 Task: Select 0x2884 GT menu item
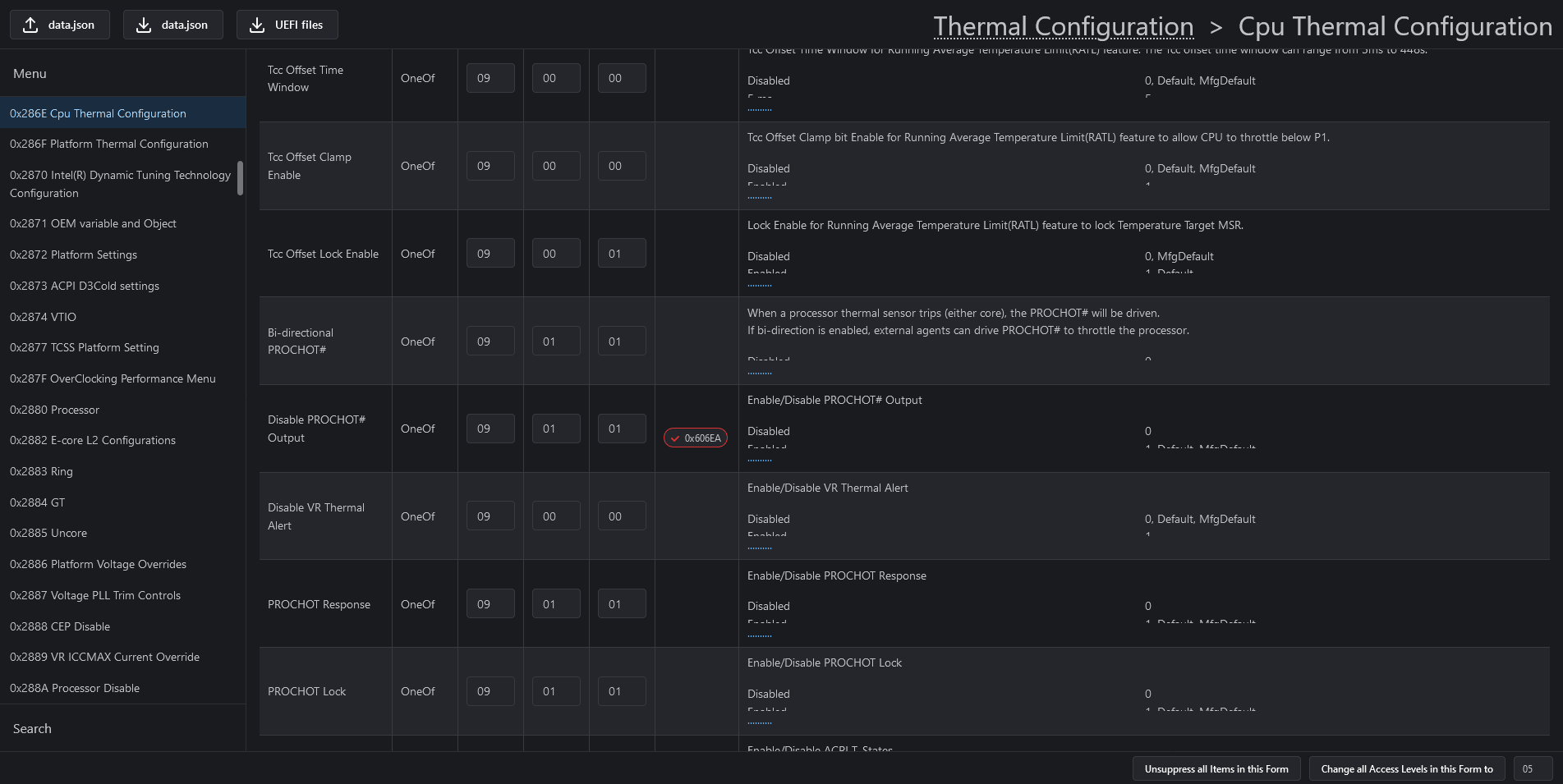(37, 502)
